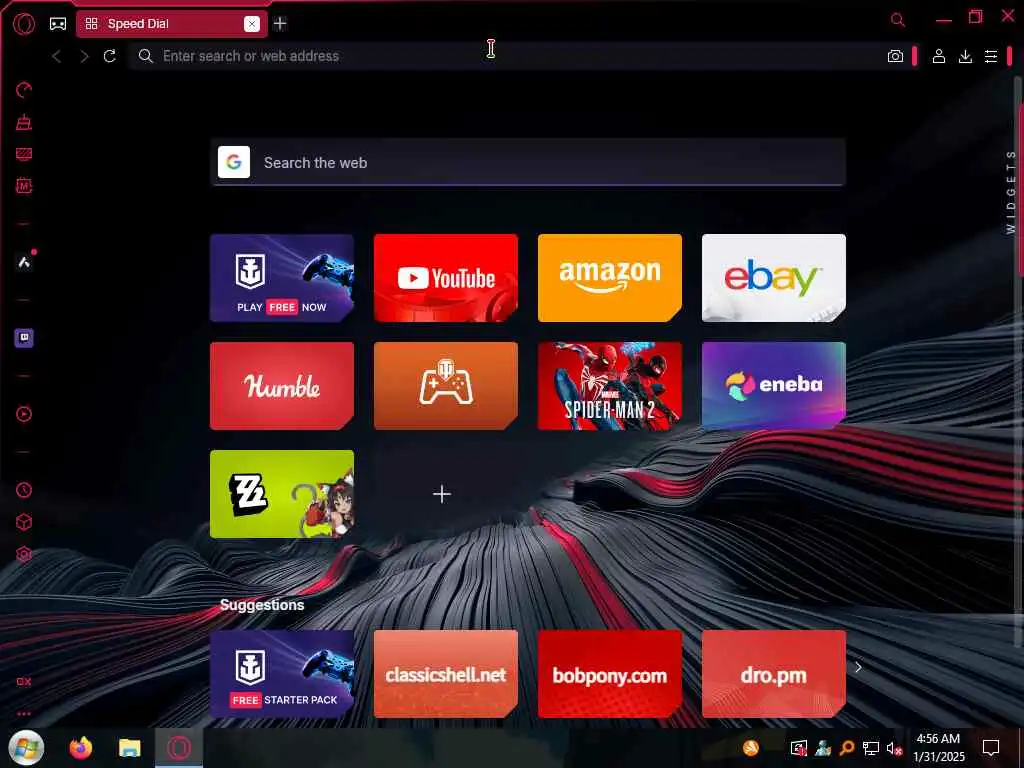Reload the current page
Screen dimensions: 1024x768
coord(110,56)
